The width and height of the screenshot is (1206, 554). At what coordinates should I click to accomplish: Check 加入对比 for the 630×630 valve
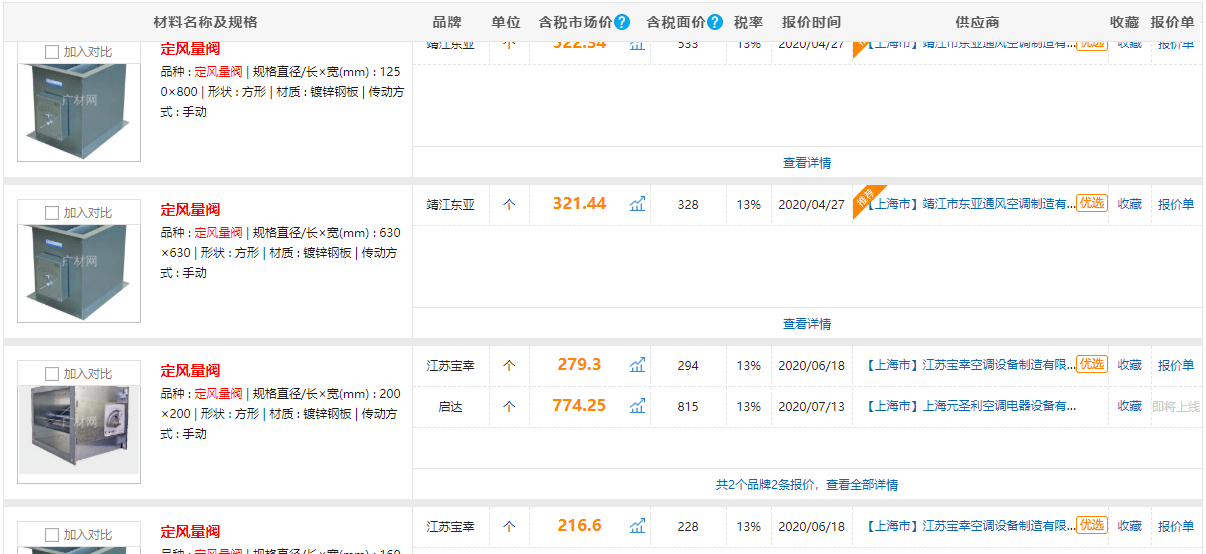[x=52, y=213]
